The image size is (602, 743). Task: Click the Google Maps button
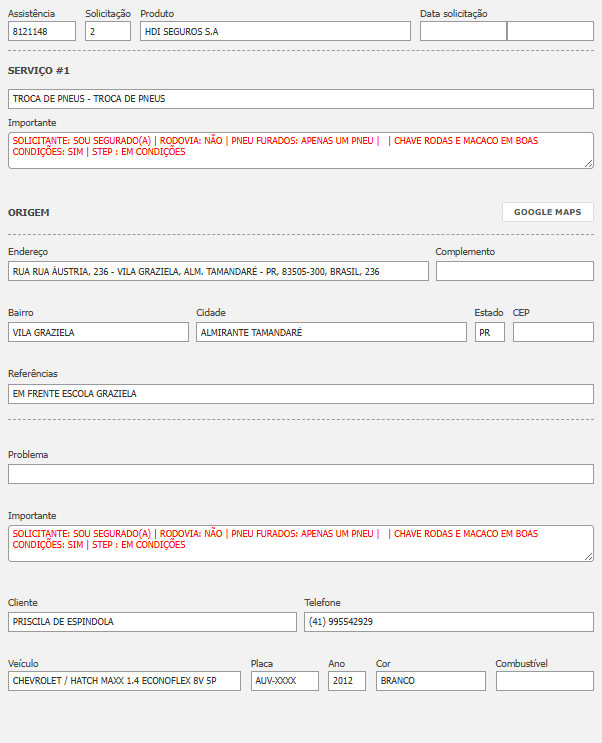tap(547, 212)
